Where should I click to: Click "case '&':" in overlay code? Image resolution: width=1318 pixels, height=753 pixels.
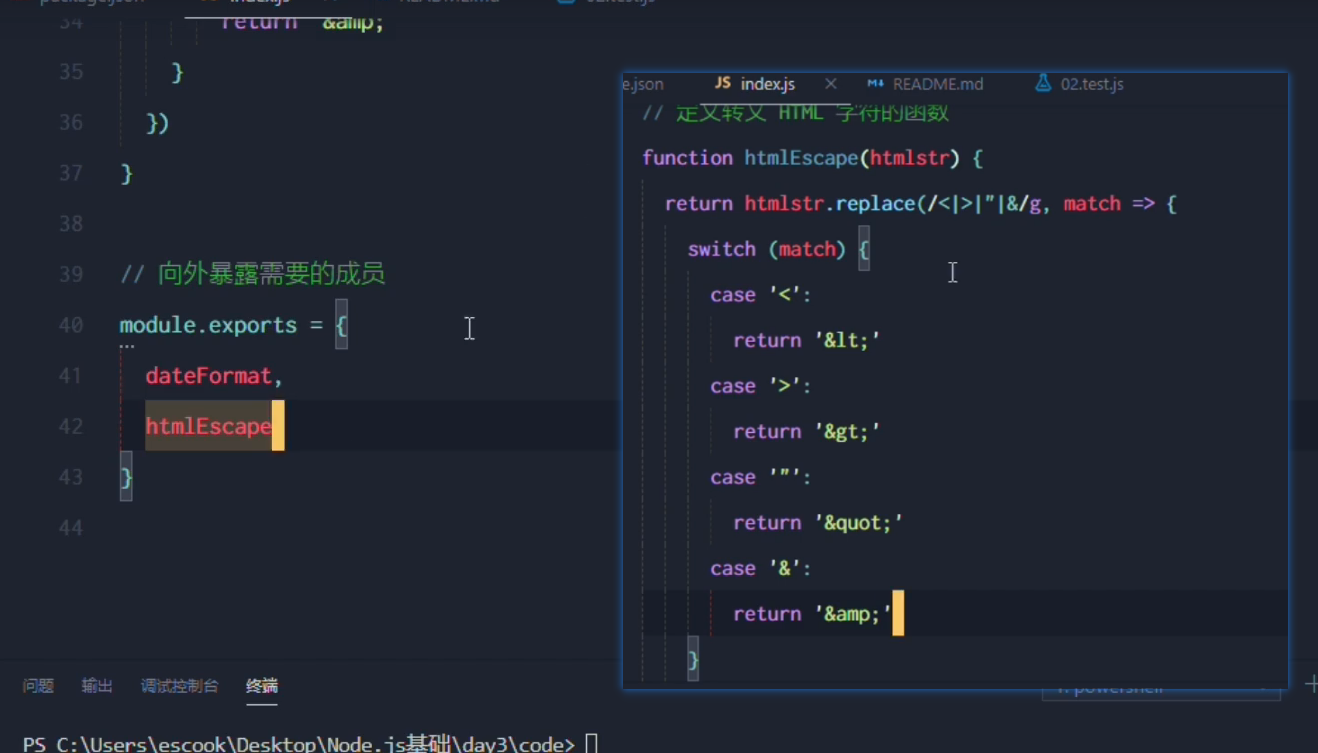[761, 568]
